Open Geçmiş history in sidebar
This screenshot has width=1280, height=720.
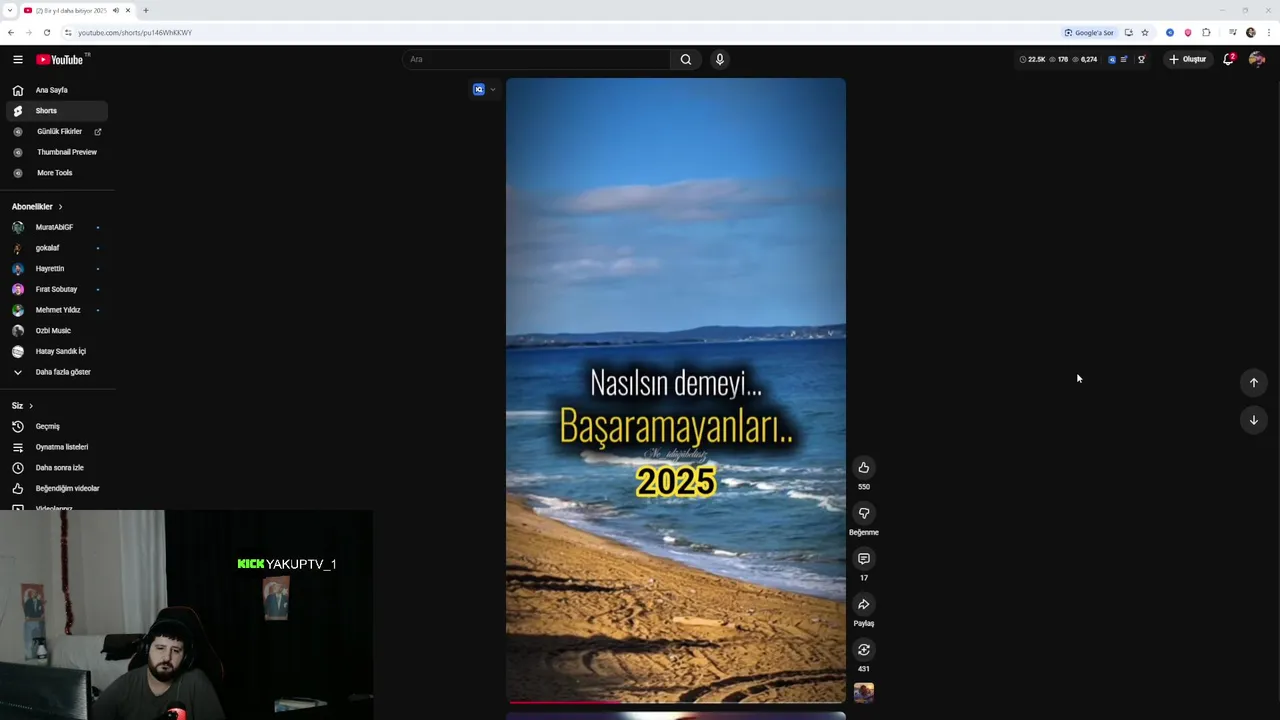(57, 426)
